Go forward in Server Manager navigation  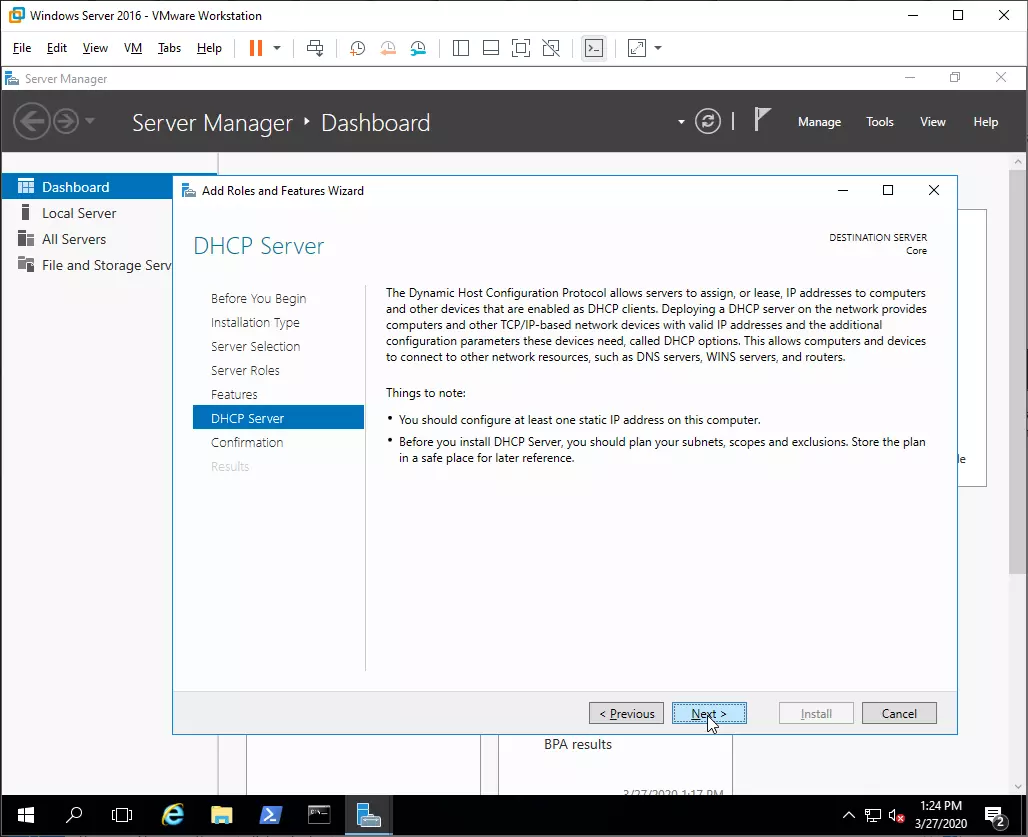pos(66,121)
